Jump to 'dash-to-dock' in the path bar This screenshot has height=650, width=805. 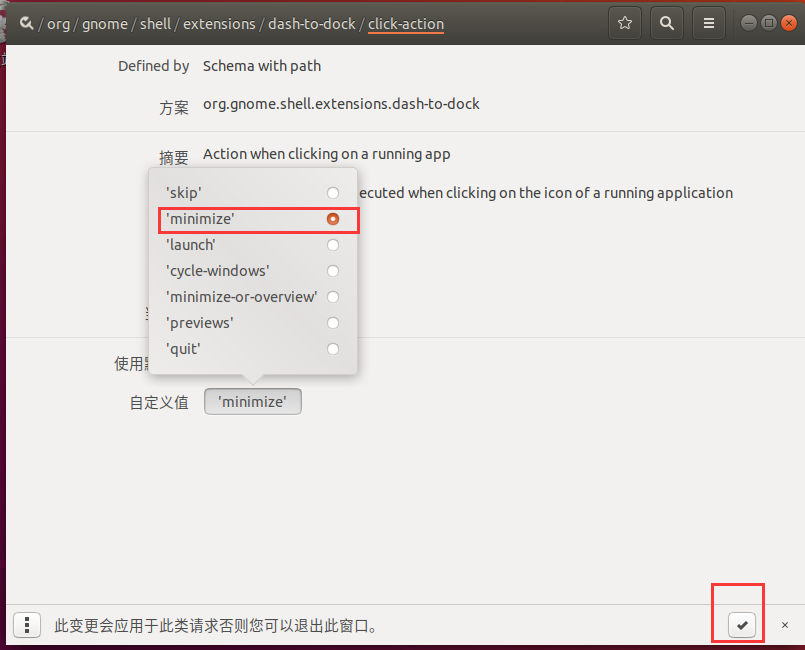[312, 24]
